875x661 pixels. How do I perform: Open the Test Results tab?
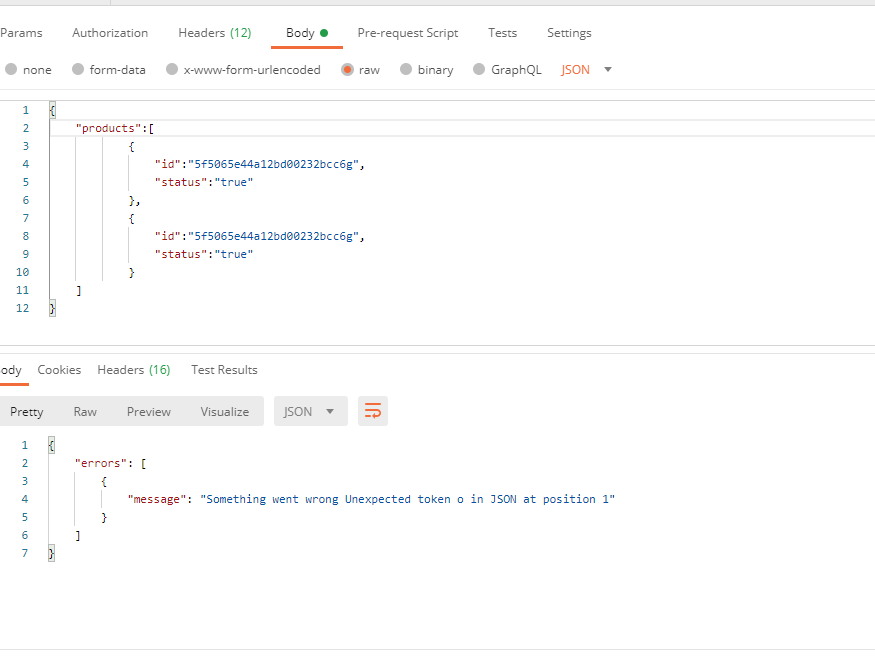[224, 370]
